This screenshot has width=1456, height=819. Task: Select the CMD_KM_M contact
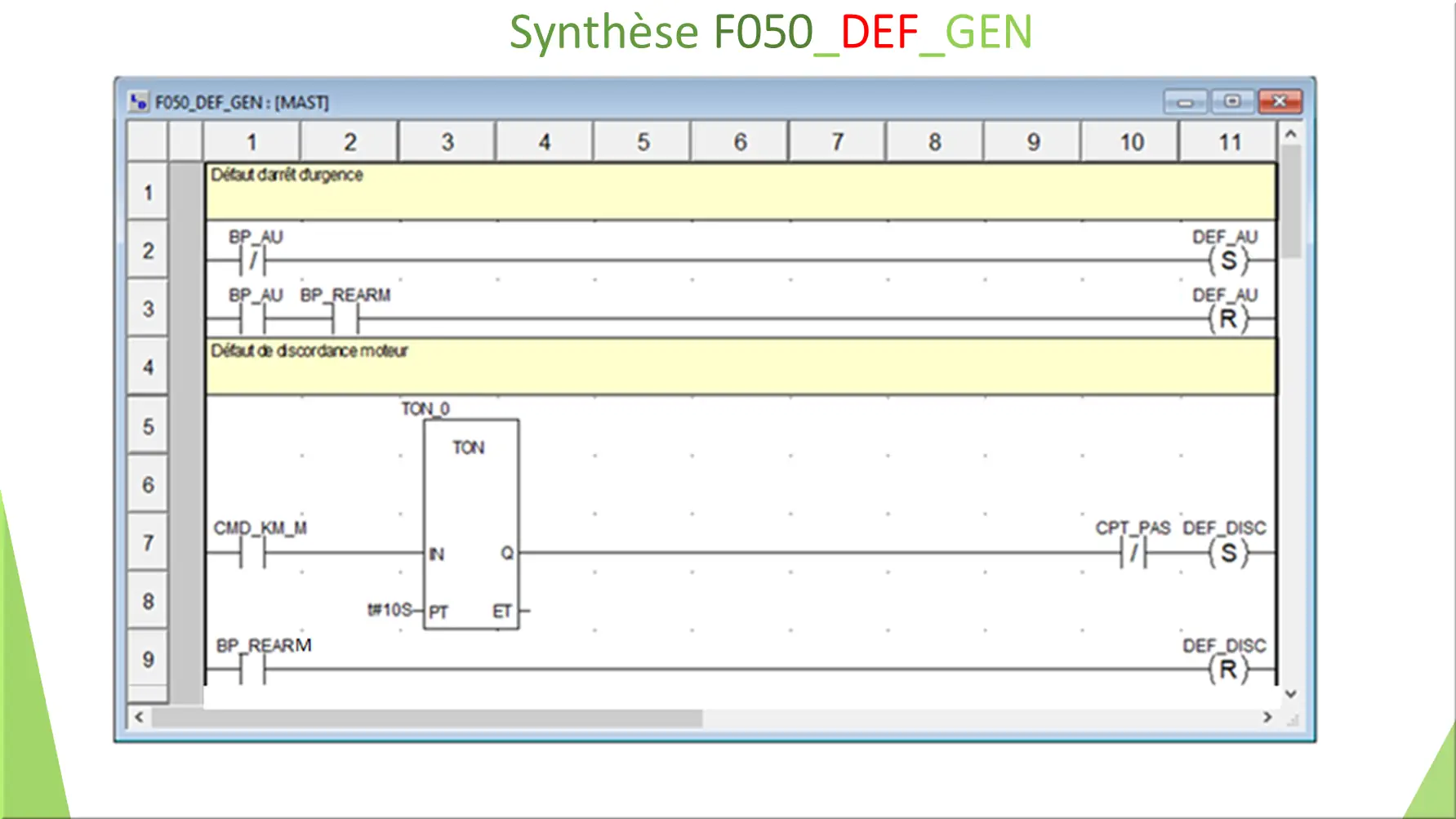(x=252, y=553)
